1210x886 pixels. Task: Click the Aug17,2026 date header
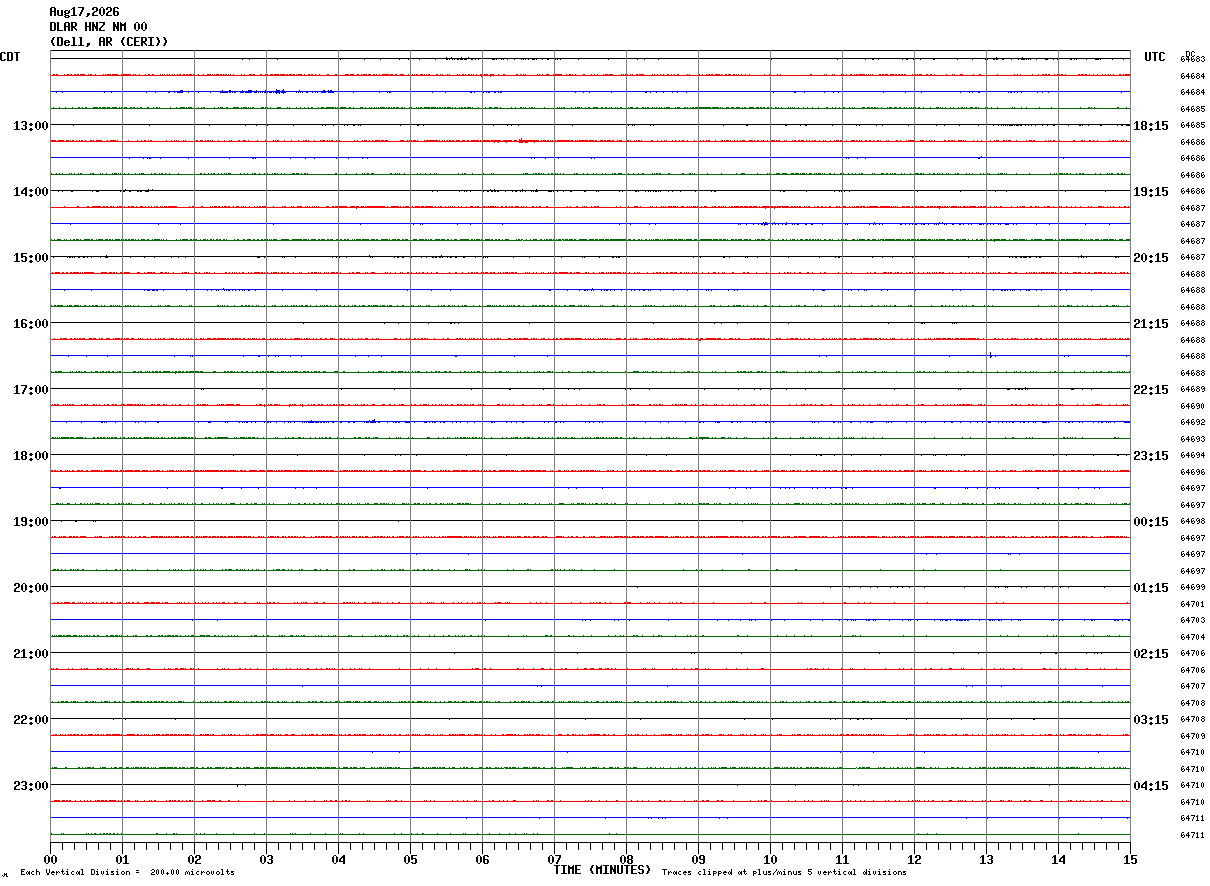point(84,12)
